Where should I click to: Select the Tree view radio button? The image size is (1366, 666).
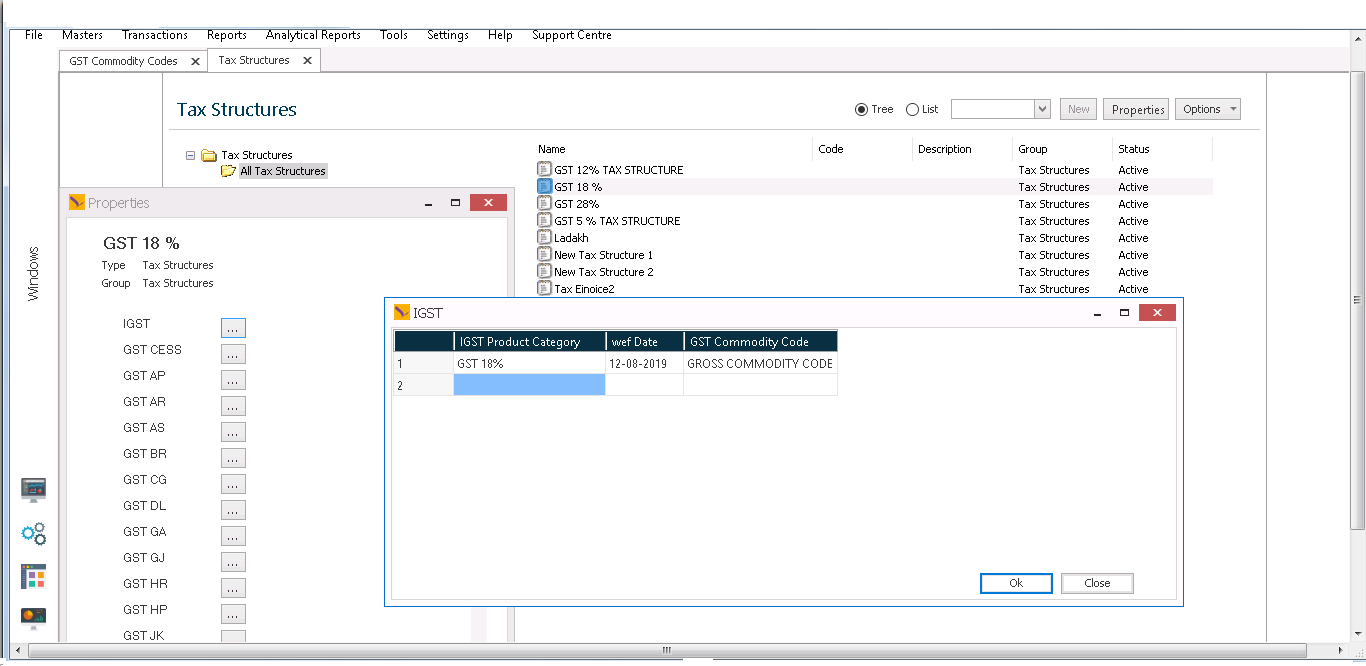(x=860, y=110)
